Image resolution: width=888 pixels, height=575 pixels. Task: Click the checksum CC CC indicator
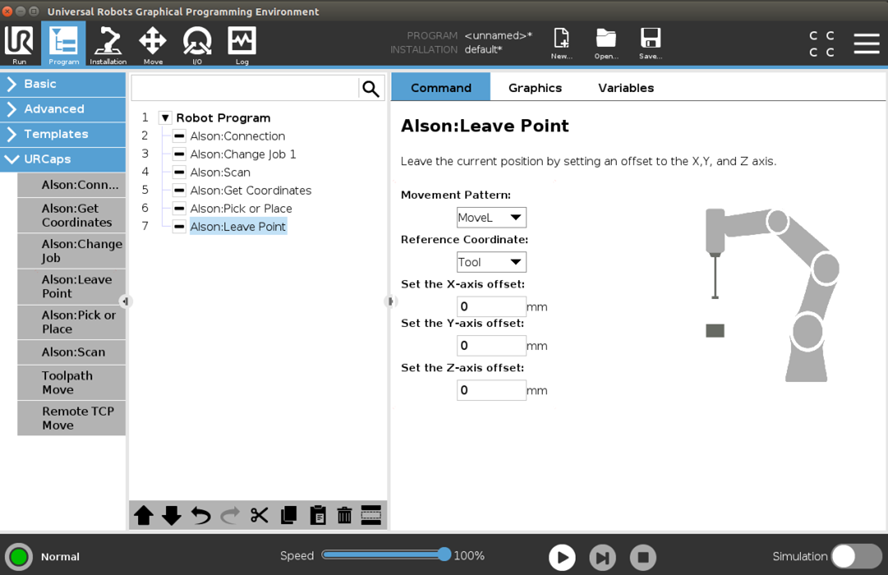[821, 44]
